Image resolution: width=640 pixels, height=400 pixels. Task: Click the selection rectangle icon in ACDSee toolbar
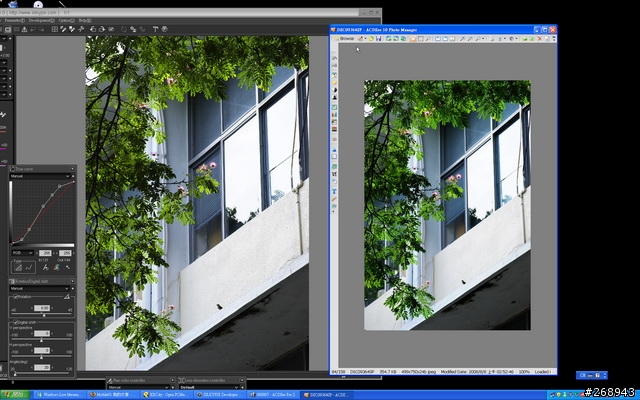pos(420,39)
